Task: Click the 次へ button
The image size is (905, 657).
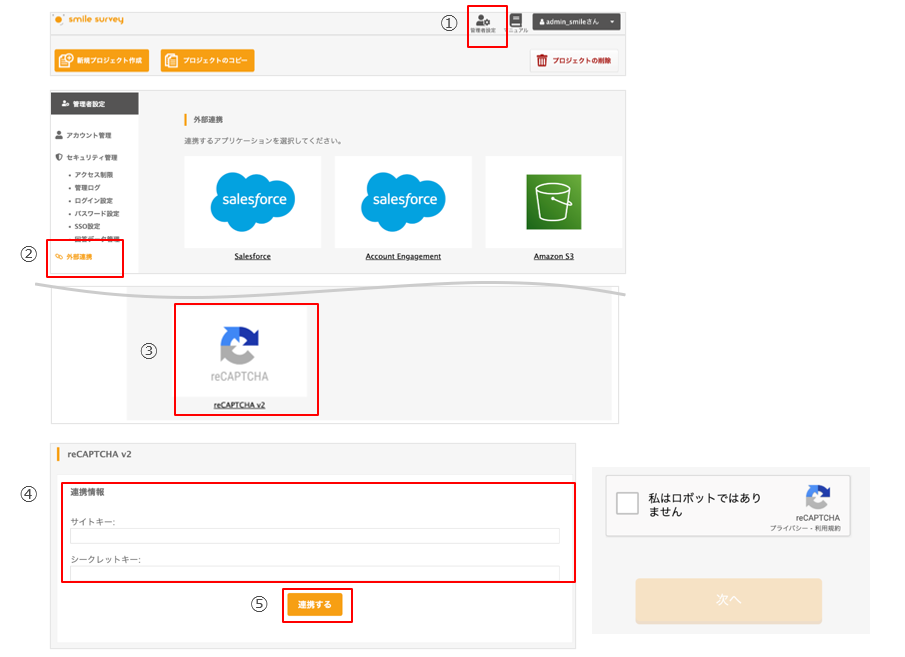Action: pyautogui.click(x=728, y=600)
